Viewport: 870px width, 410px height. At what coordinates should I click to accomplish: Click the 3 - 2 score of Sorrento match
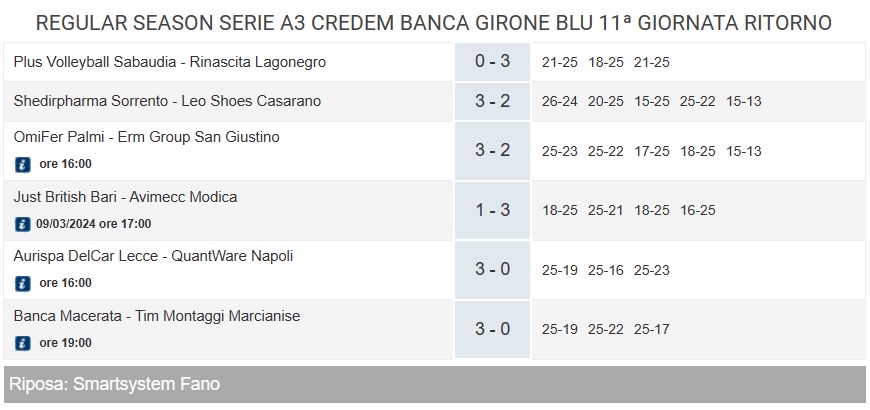pyautogui.click(x=492, y=101)
